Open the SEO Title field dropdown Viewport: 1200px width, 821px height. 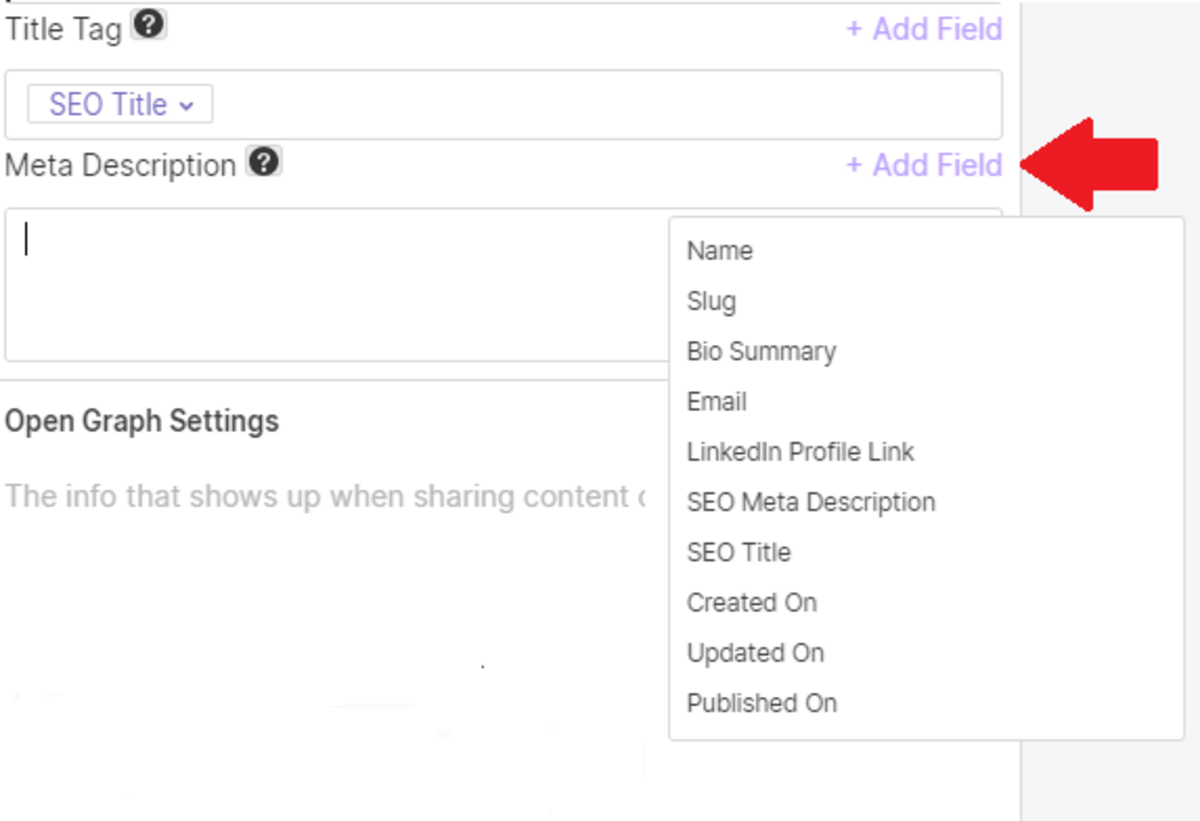click(x=110, y=103)
